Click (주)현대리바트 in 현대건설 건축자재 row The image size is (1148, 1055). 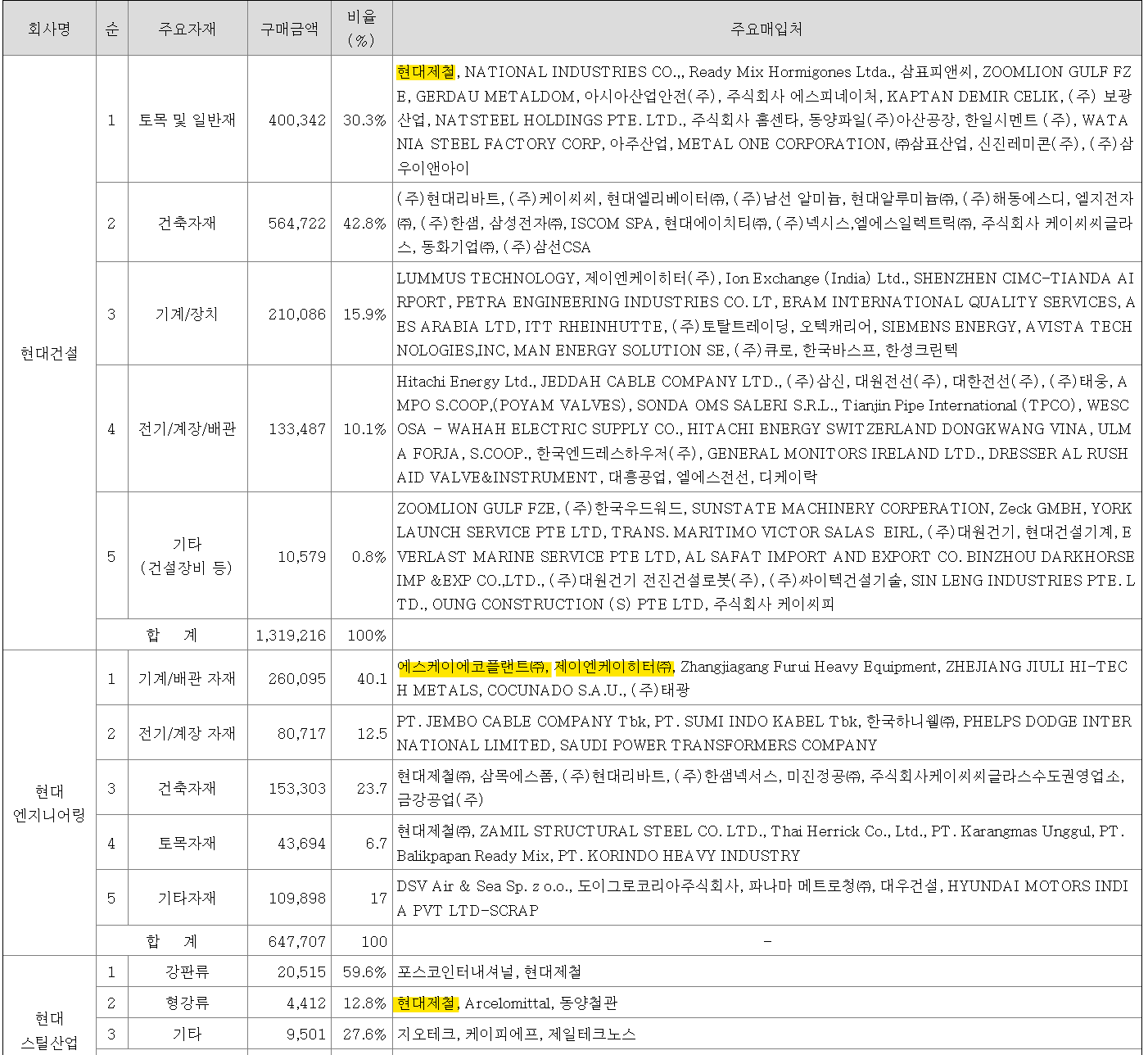tap(449, 198)
